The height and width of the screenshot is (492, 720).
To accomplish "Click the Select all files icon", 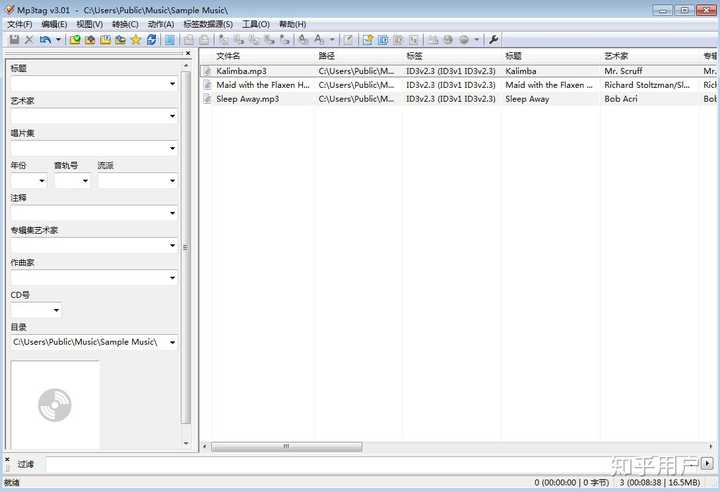I will pyautogui.click(x=170, y=40).
